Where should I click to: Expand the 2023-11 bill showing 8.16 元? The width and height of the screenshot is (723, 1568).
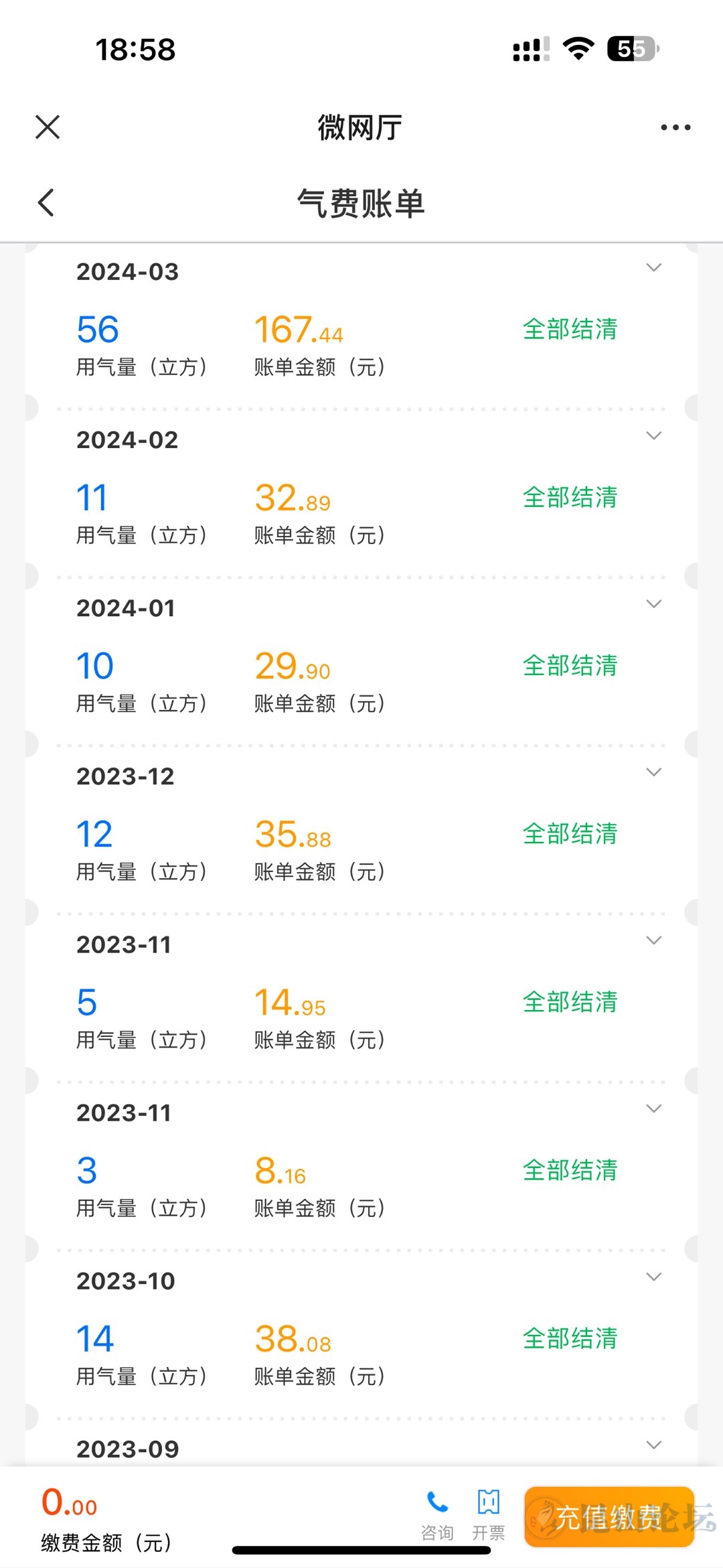(x=653, y=1109)
